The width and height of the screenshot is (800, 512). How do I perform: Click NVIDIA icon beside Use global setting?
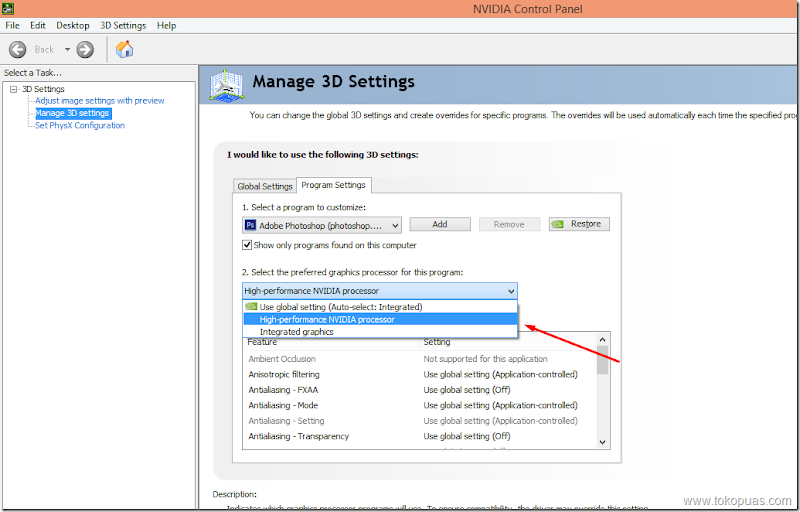(x=251, y=307)
